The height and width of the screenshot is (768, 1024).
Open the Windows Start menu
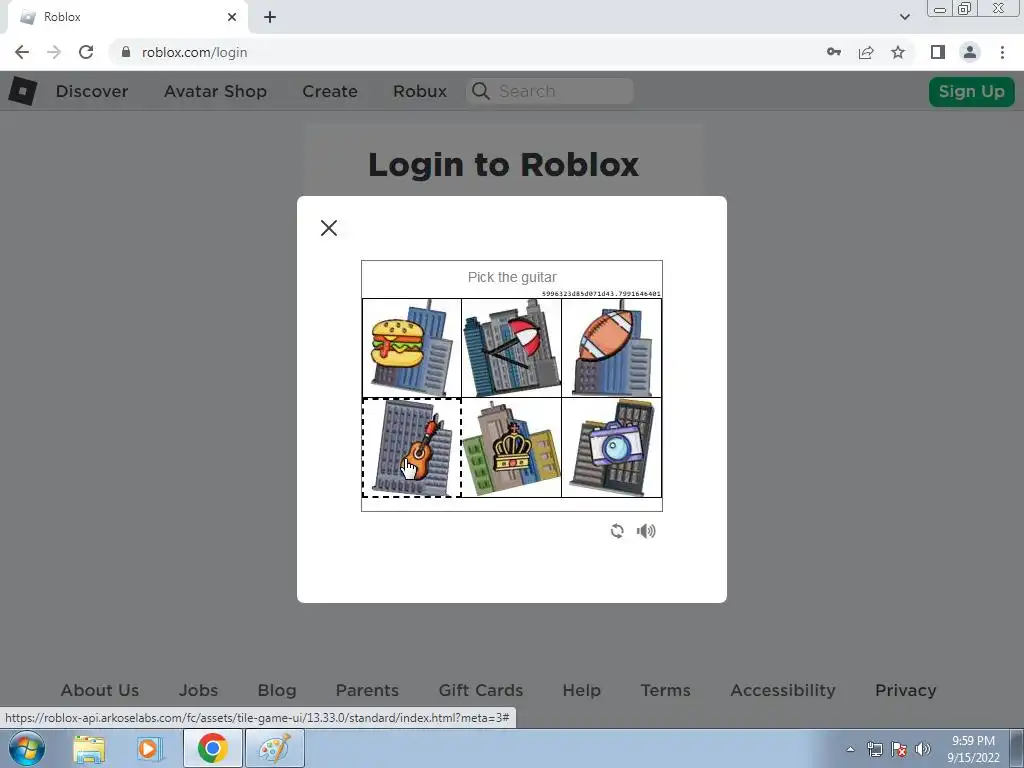[x=27, y=748]
